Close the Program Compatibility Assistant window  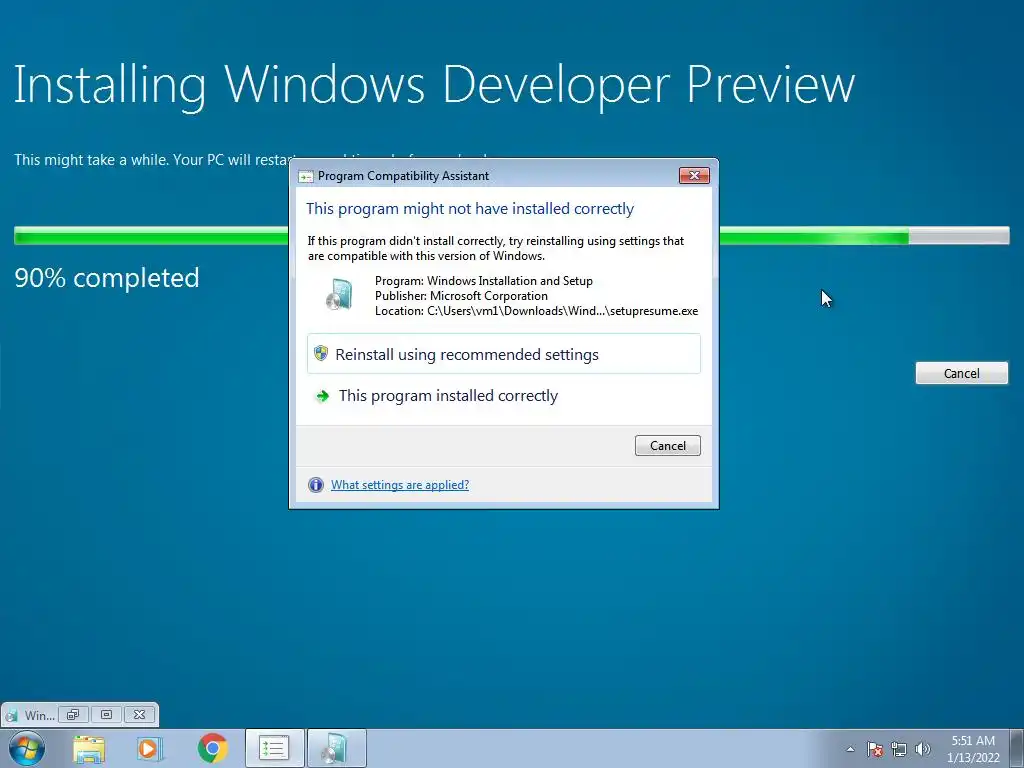pyautogui.click(x=694, y=175)
